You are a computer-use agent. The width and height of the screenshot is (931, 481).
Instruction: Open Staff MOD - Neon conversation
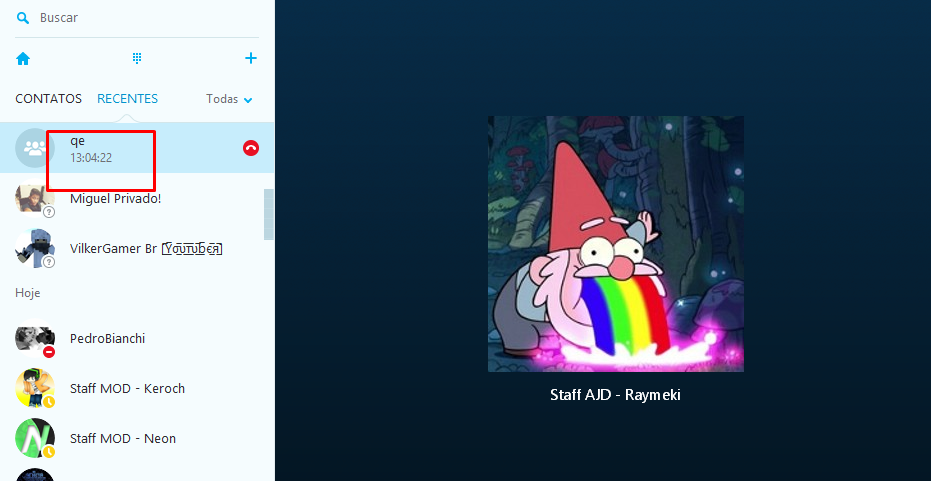pyautogui.click(x=137, y=438)
